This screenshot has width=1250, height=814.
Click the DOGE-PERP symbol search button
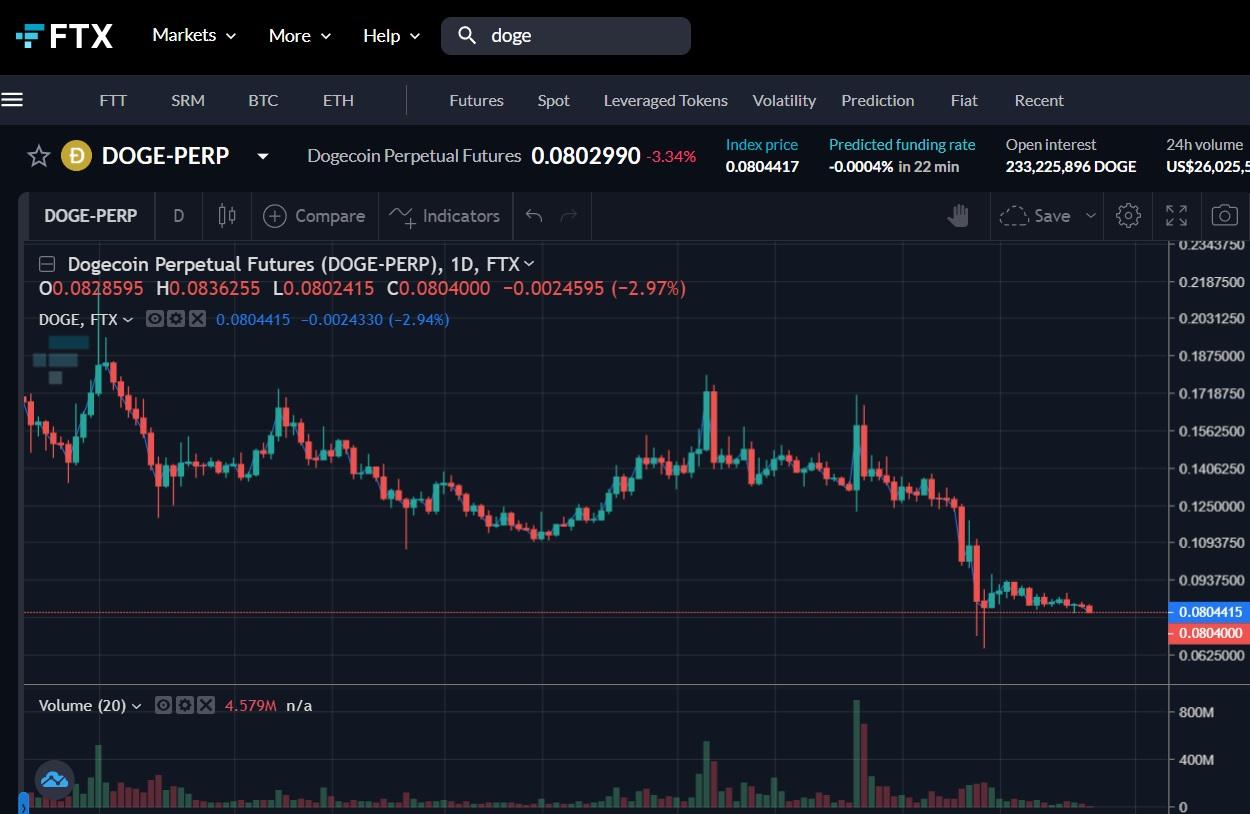[x=90, y=216]
